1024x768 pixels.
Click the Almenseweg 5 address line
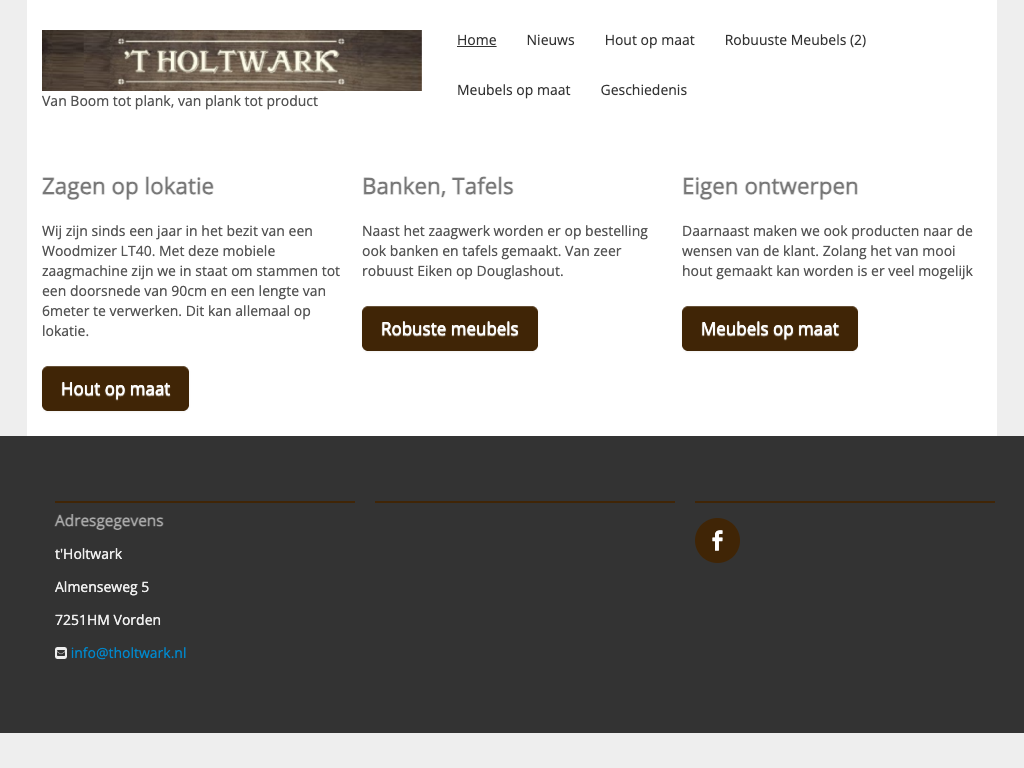point(102,587)
